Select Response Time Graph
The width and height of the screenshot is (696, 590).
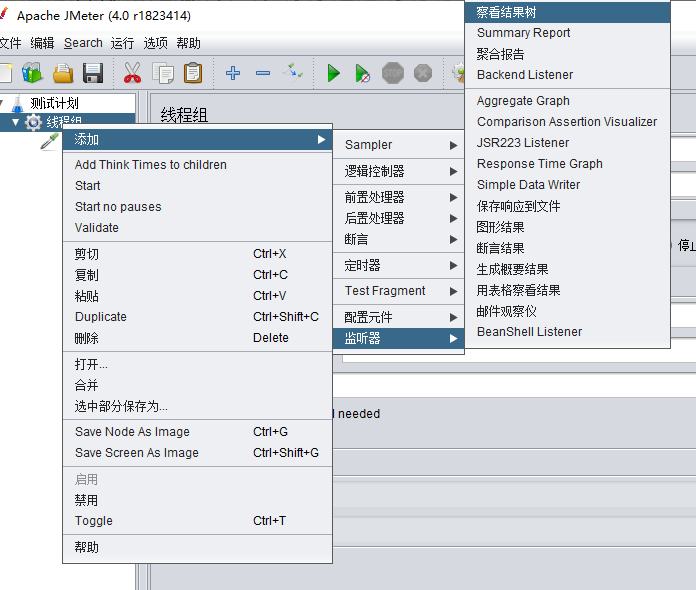(567, 164)
